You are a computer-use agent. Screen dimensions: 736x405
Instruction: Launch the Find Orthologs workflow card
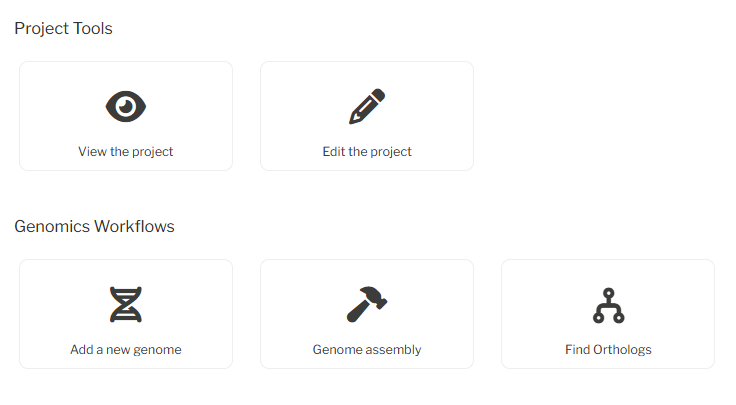pos(608,314)
